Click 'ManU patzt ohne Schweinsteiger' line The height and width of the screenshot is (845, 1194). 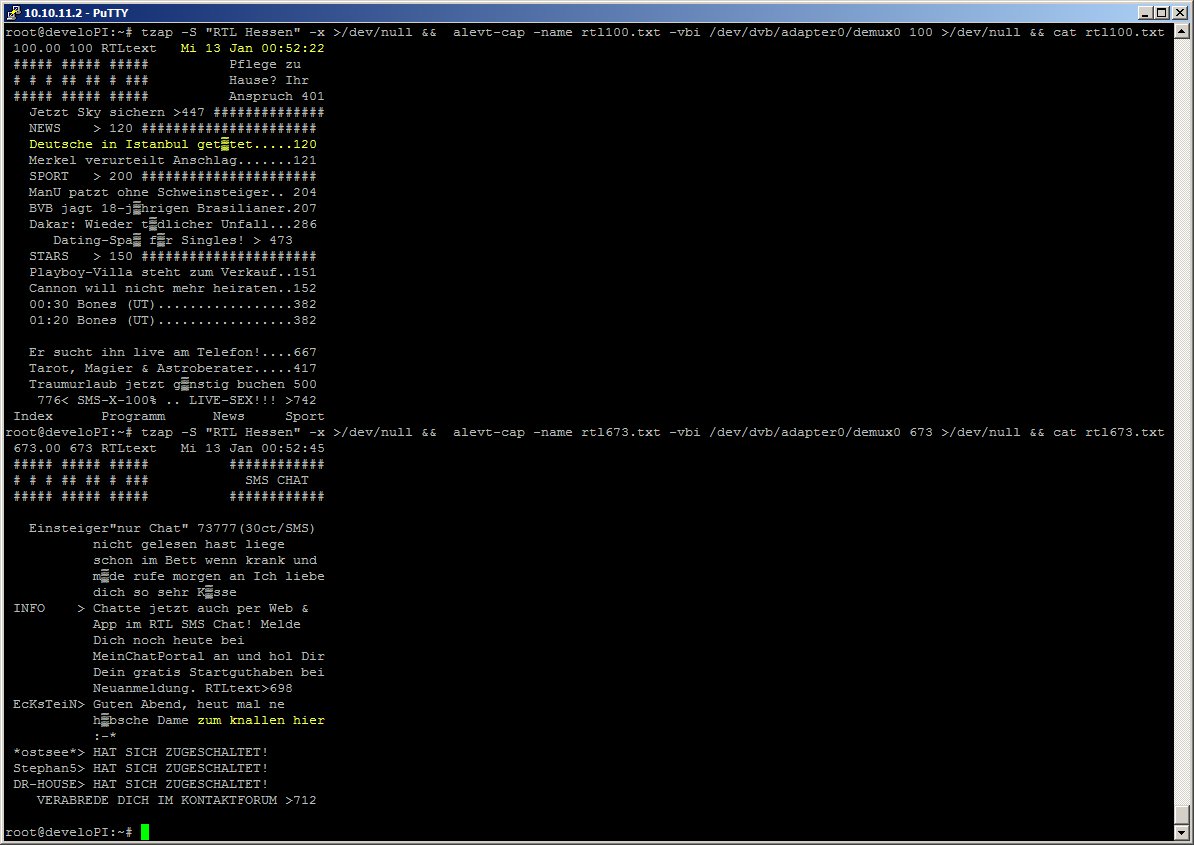click(x=173, y=192)
